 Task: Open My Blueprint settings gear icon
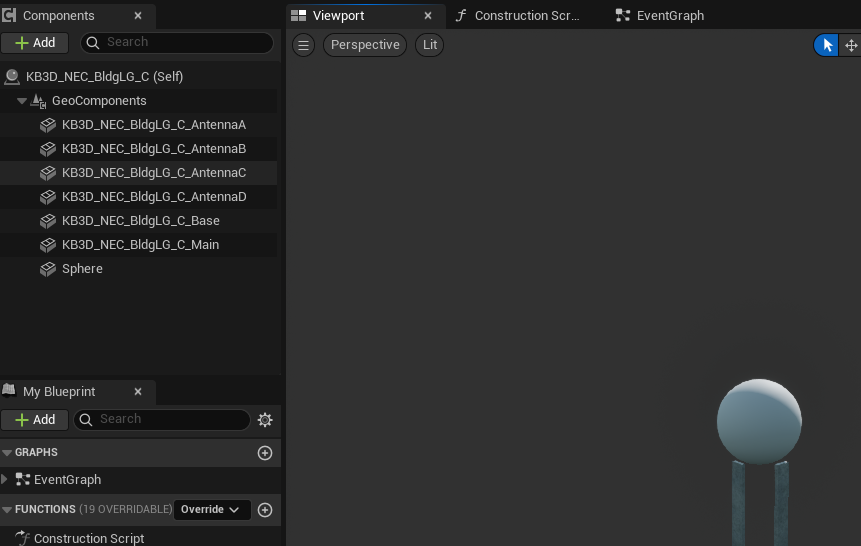point(265,420)
